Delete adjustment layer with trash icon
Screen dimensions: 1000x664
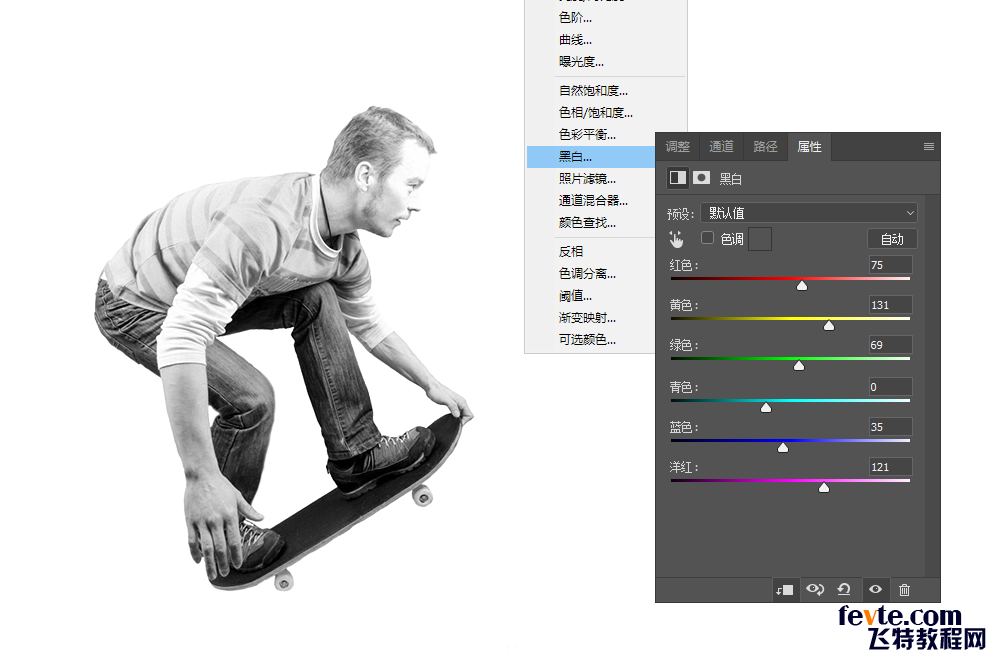tap(904, 589)
